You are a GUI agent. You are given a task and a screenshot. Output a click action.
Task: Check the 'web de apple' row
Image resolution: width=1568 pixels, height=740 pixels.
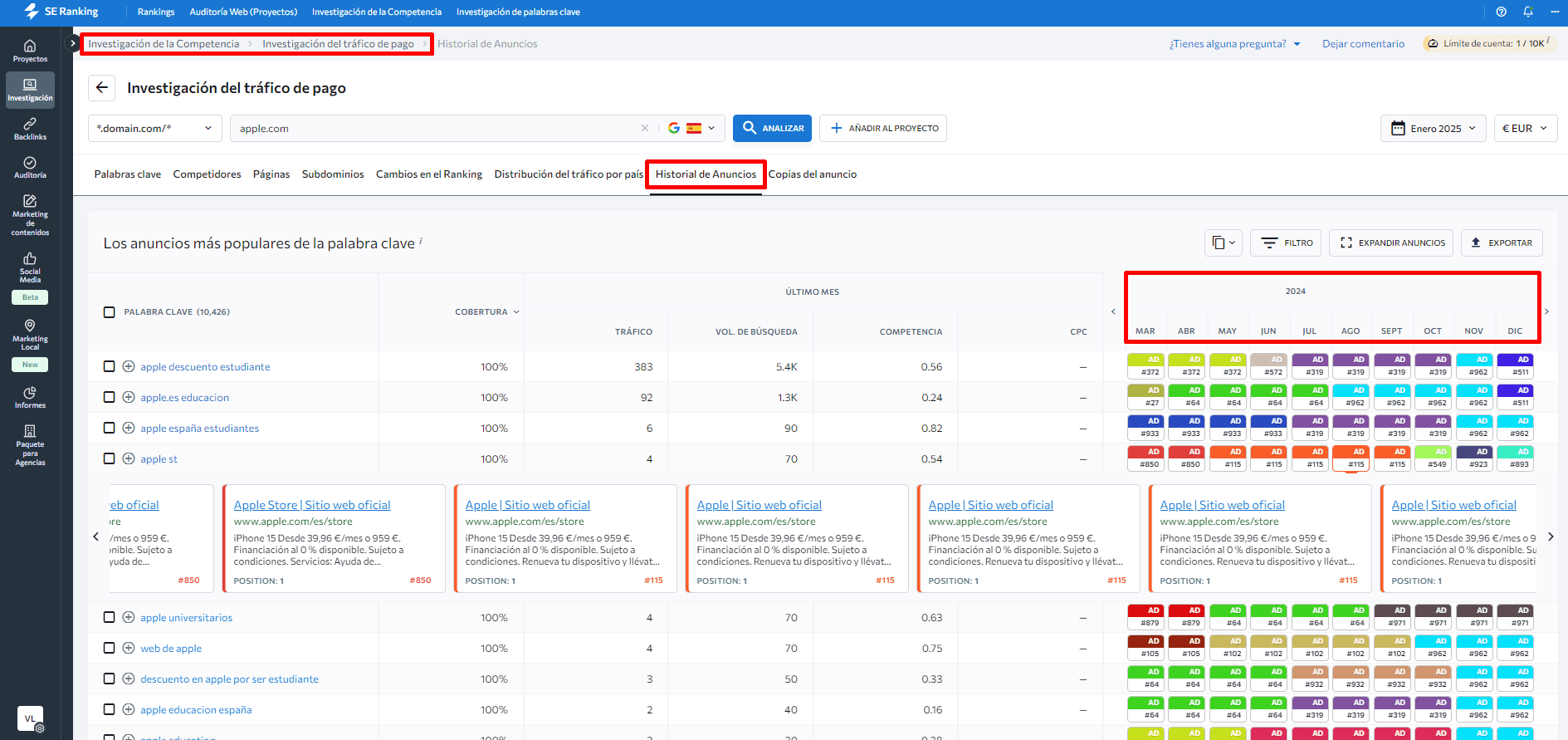click(109, 648)
